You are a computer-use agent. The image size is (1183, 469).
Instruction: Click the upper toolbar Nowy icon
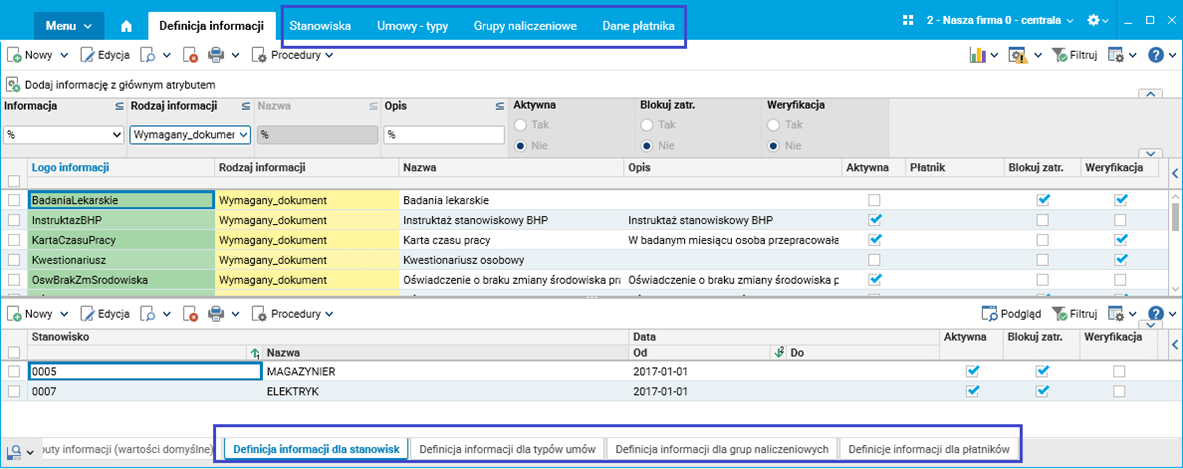pos(14,55)
